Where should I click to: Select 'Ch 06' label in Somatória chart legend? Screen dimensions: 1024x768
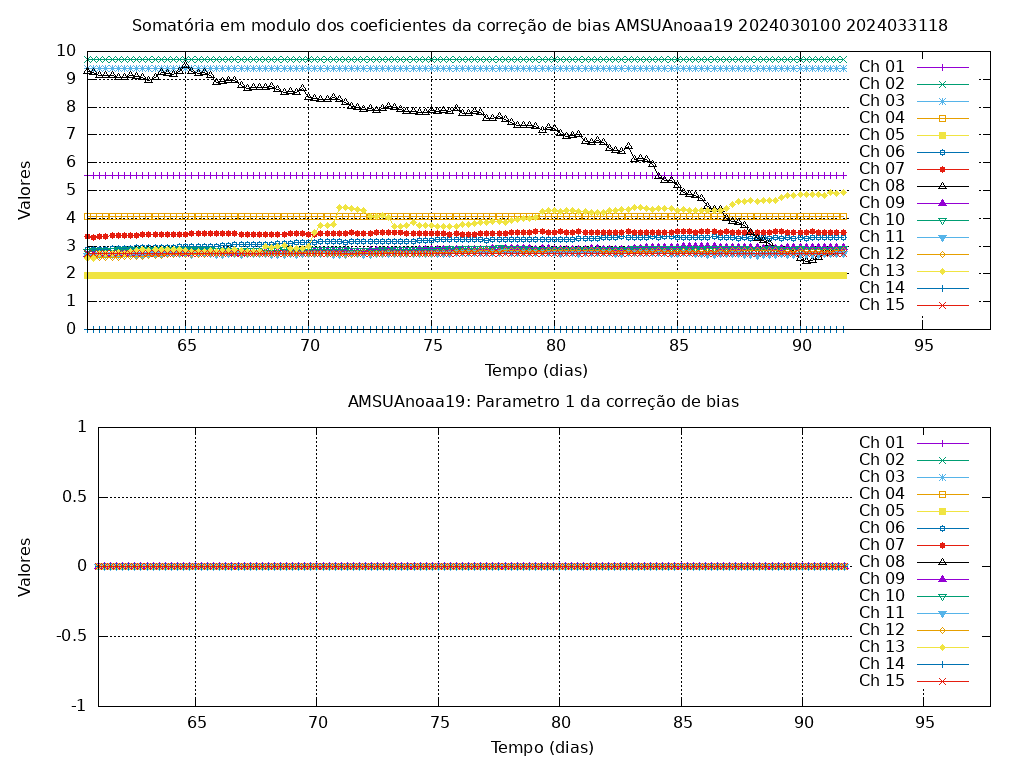(882, 152)
